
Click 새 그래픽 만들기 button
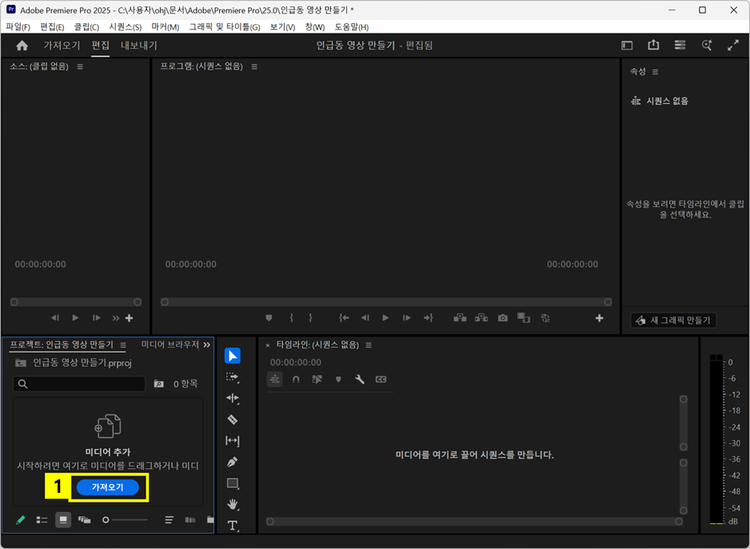673,320
